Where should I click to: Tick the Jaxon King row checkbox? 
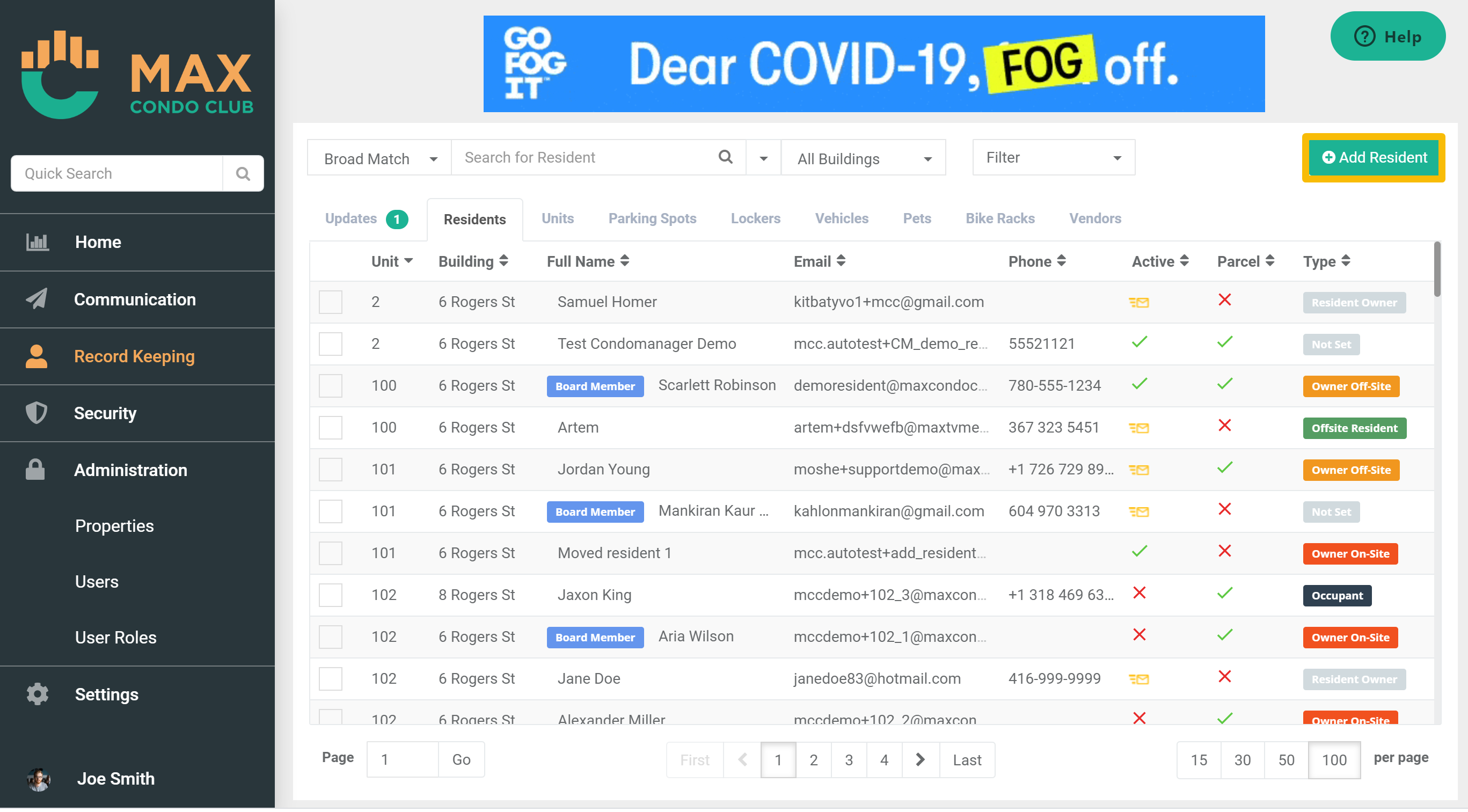331,596
